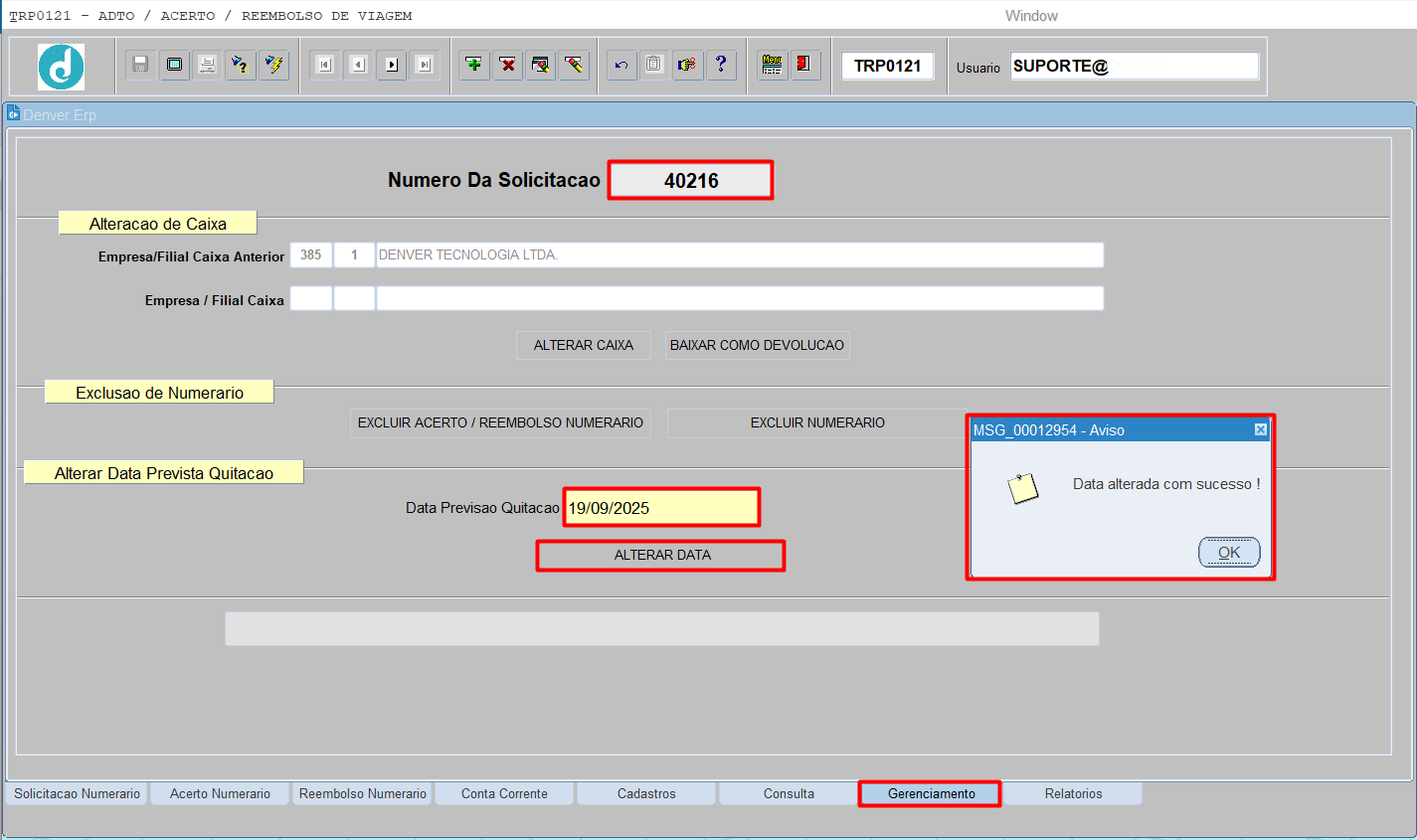This screenshot has width=1417, height=840.
Task: Switch to the Gerenciamento tab
Action: [931, 793]
